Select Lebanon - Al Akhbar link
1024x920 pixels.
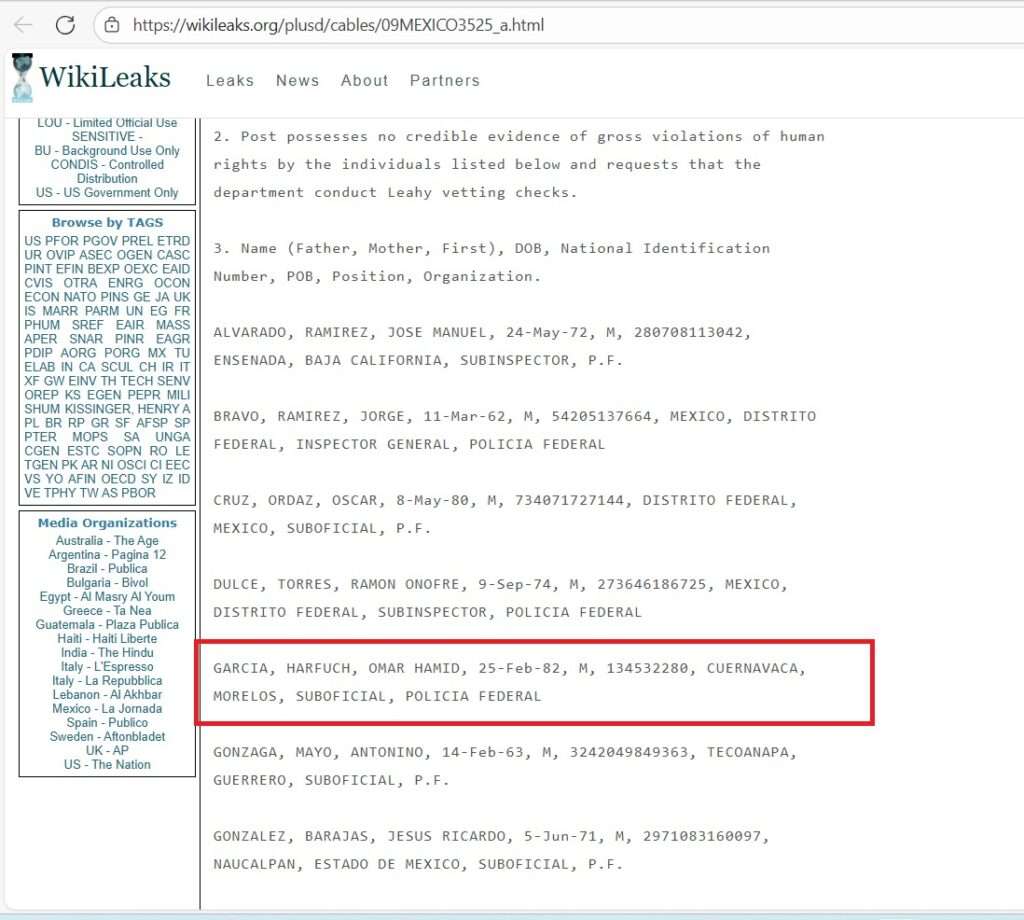click(107, 695)
